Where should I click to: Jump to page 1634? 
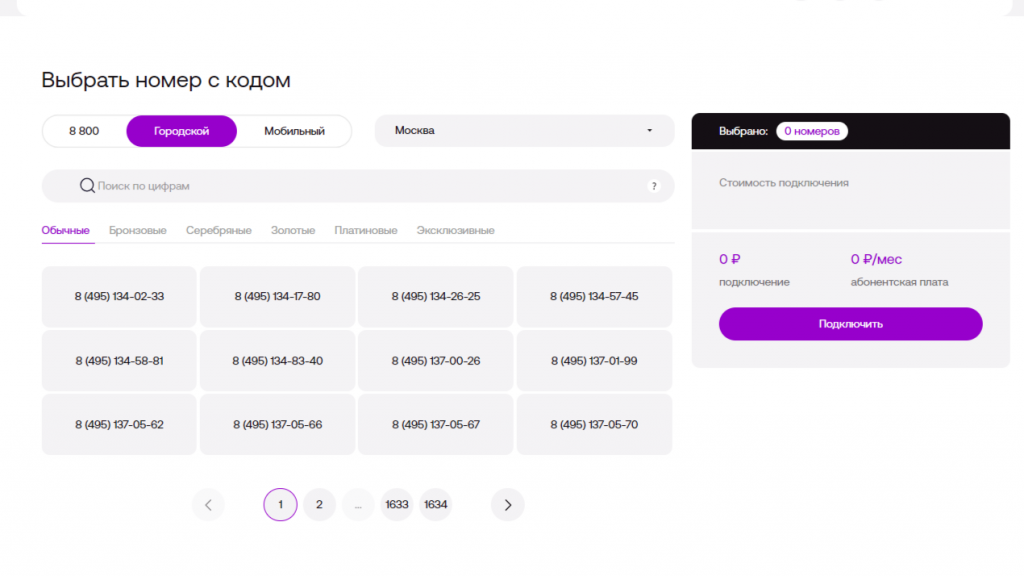coord(435,505)
